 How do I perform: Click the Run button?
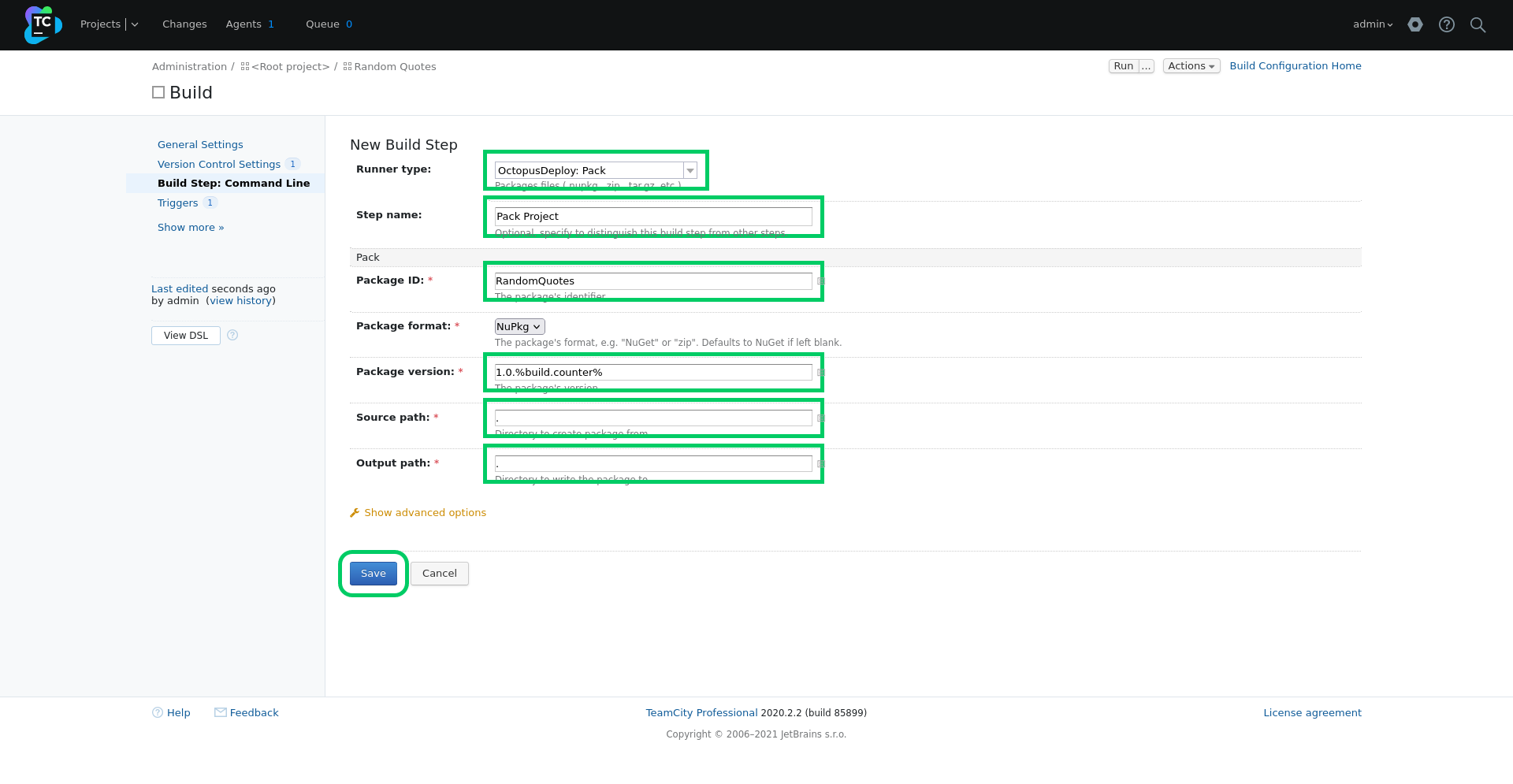coord(1124,66)
